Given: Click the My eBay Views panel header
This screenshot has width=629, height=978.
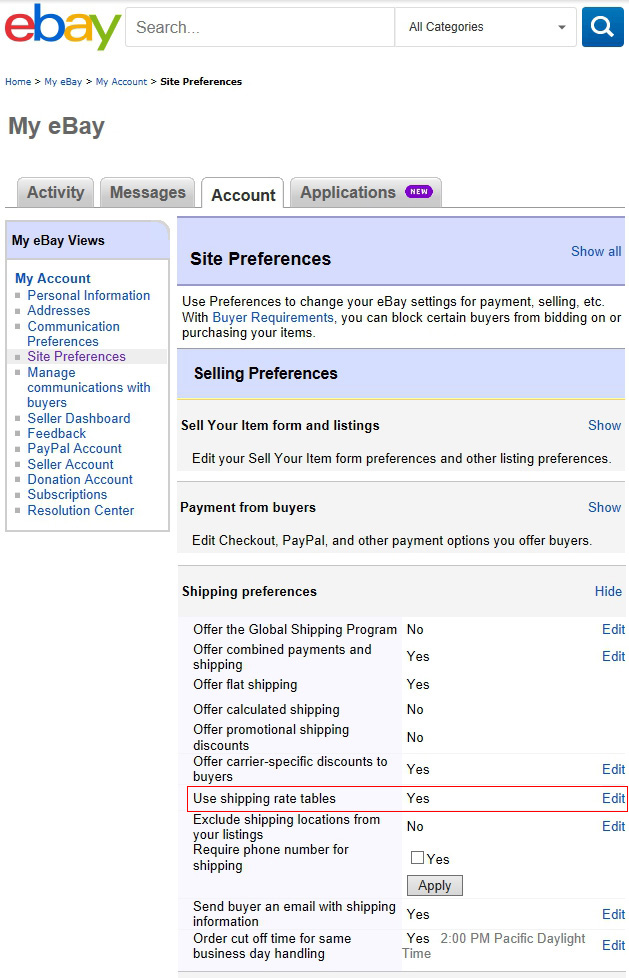Looking at the screenshot, I should click(x=87, y=240).
